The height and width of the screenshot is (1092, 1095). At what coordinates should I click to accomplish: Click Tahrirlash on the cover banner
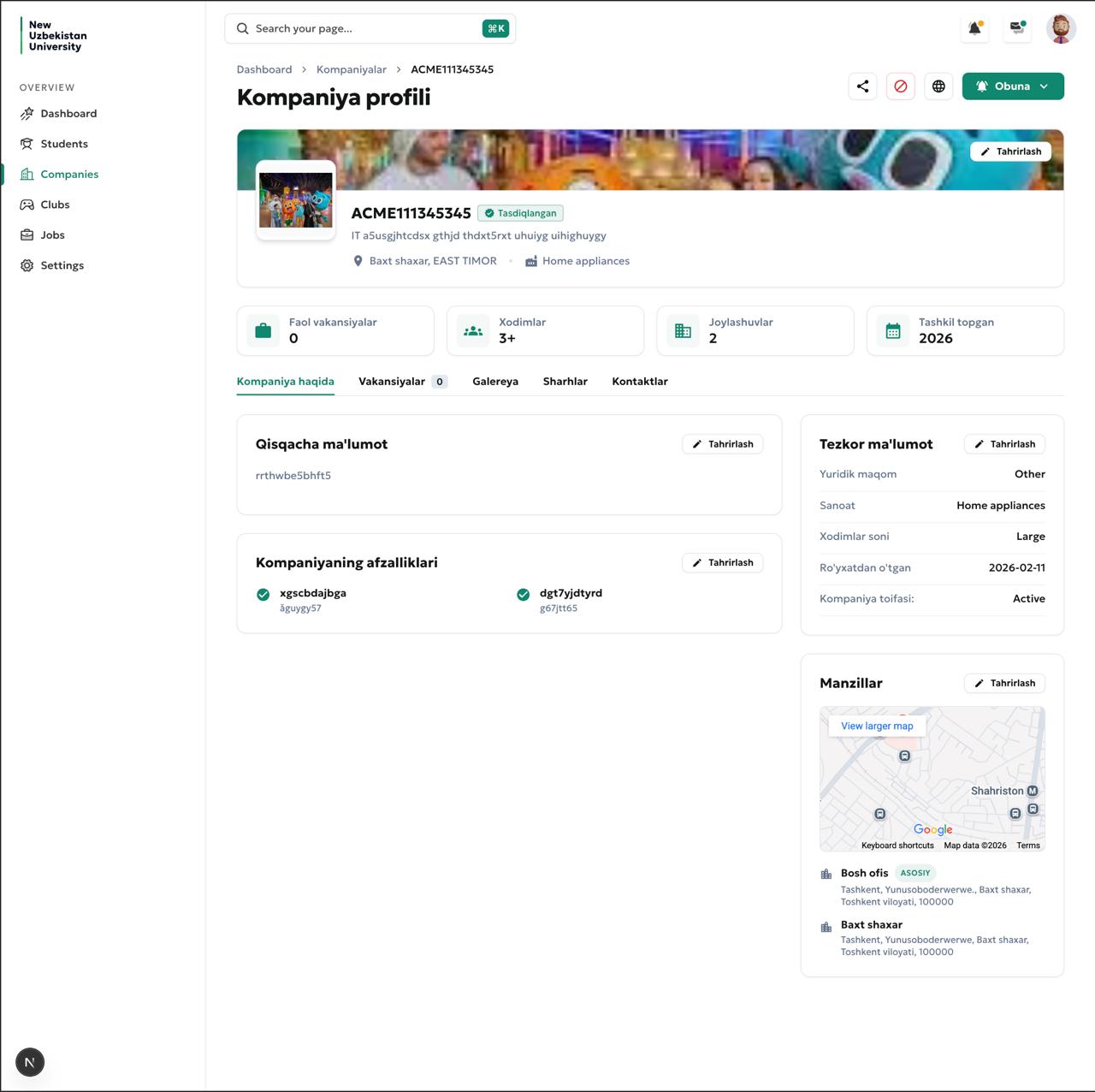(x=1010, y=151)
